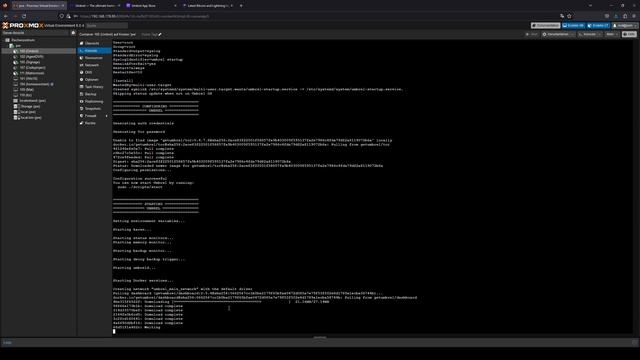This screenshot has width=640, height=360.
Task: Collapse the pve node in tree
Action: pyautogui.click(x=7, y=46)
